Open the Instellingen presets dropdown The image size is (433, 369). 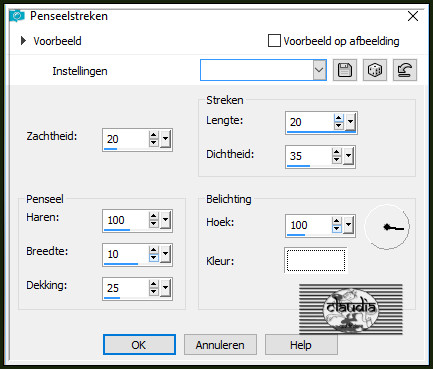[x=319, y=70]
